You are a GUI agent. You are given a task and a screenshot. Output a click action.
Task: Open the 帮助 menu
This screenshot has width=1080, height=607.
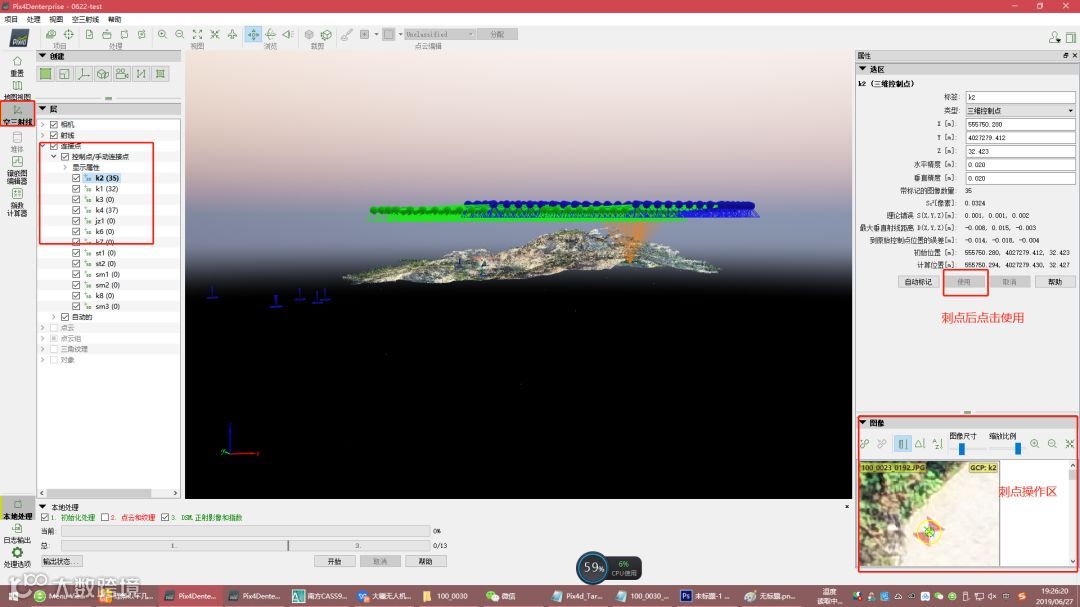pyautogui.click(x=114, y=19)
